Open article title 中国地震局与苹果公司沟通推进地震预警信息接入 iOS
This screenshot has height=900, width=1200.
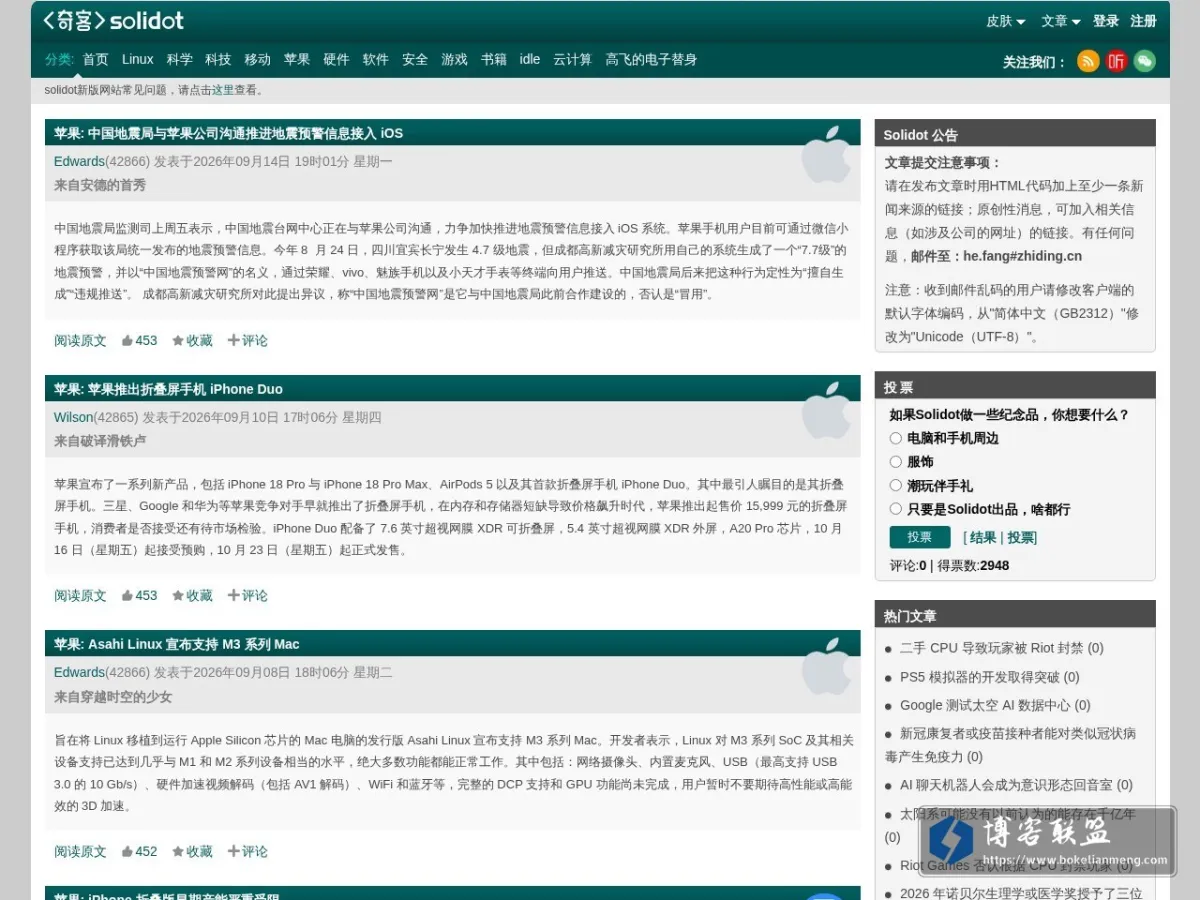tap(246, 133)
